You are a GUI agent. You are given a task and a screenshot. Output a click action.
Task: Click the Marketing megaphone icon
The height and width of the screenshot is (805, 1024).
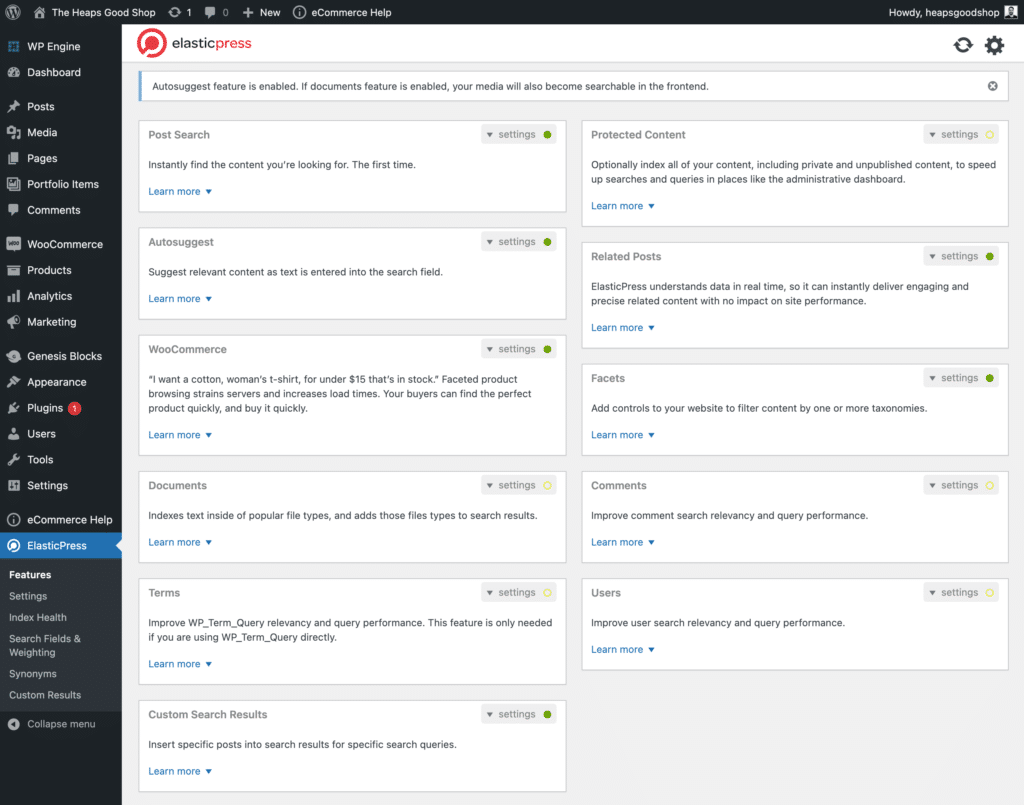coord(14,322)
